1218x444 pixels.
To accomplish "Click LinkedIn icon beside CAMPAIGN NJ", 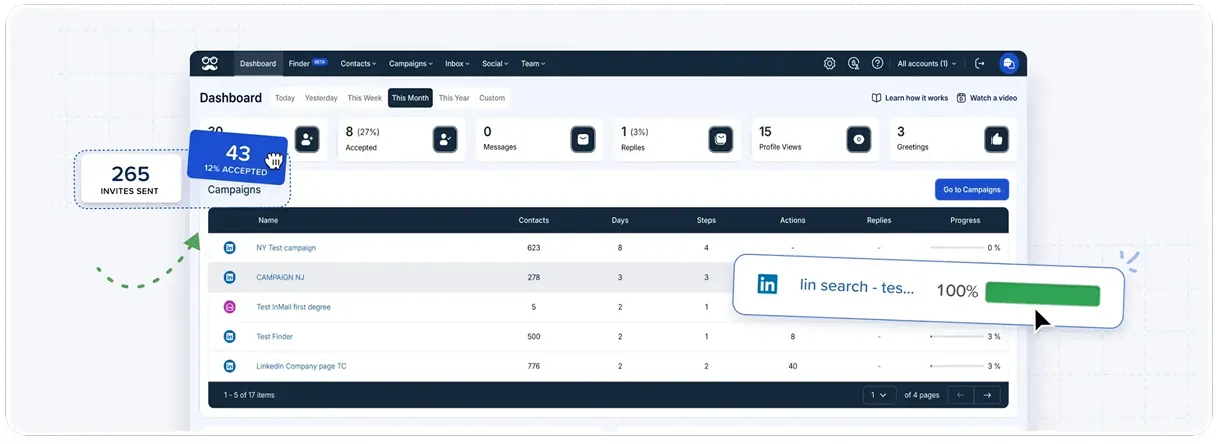I will pyautogui.click(x=230, y=277).
